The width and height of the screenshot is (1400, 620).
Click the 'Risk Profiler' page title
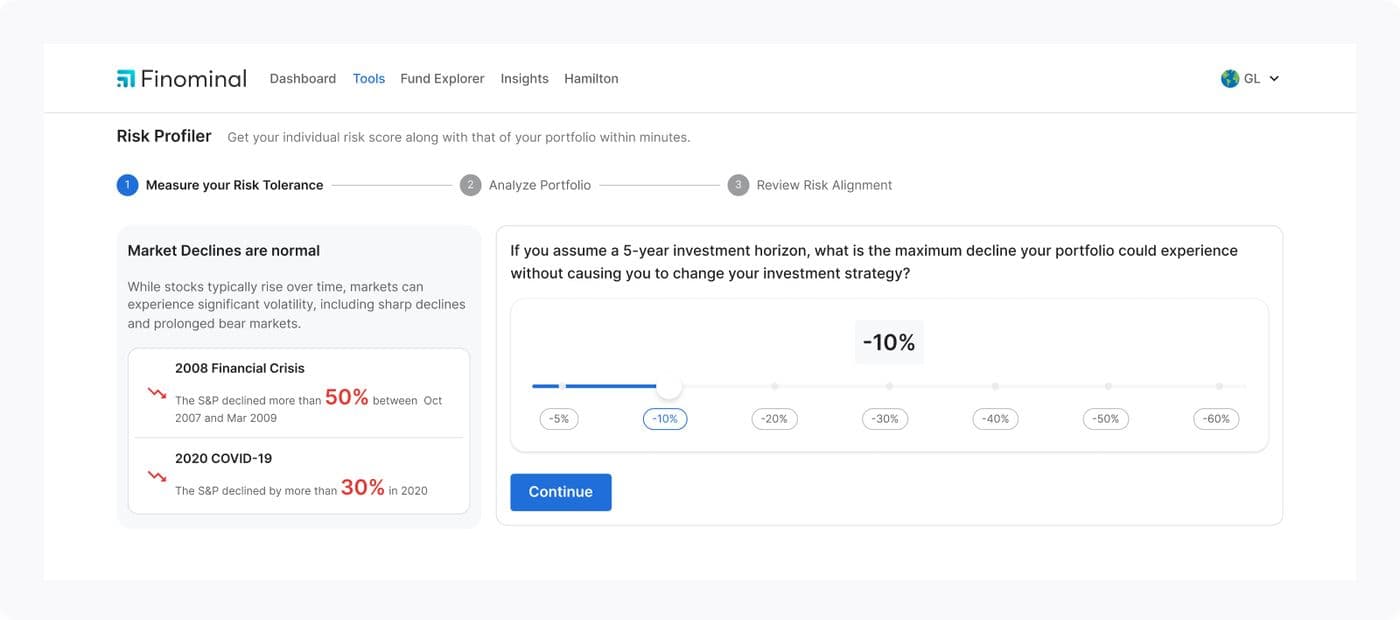tap(164, 136)
